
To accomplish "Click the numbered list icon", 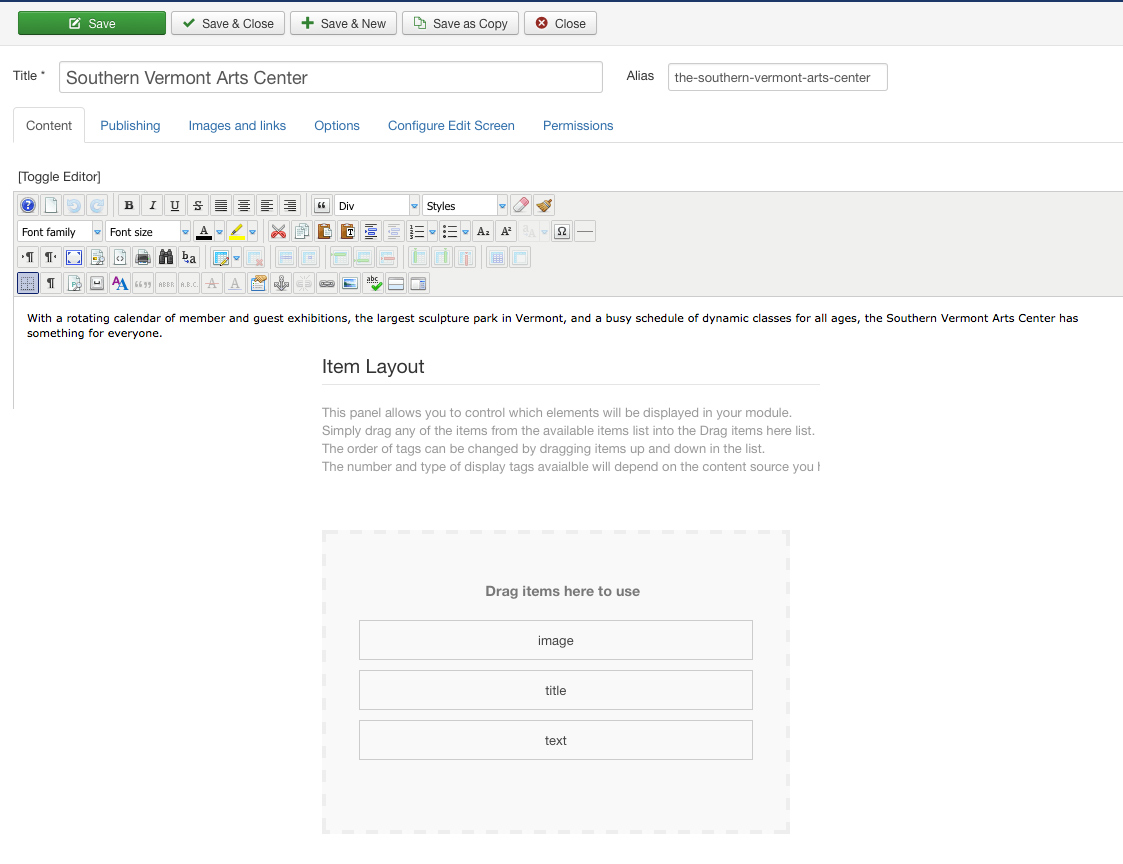I will point(417,231).
